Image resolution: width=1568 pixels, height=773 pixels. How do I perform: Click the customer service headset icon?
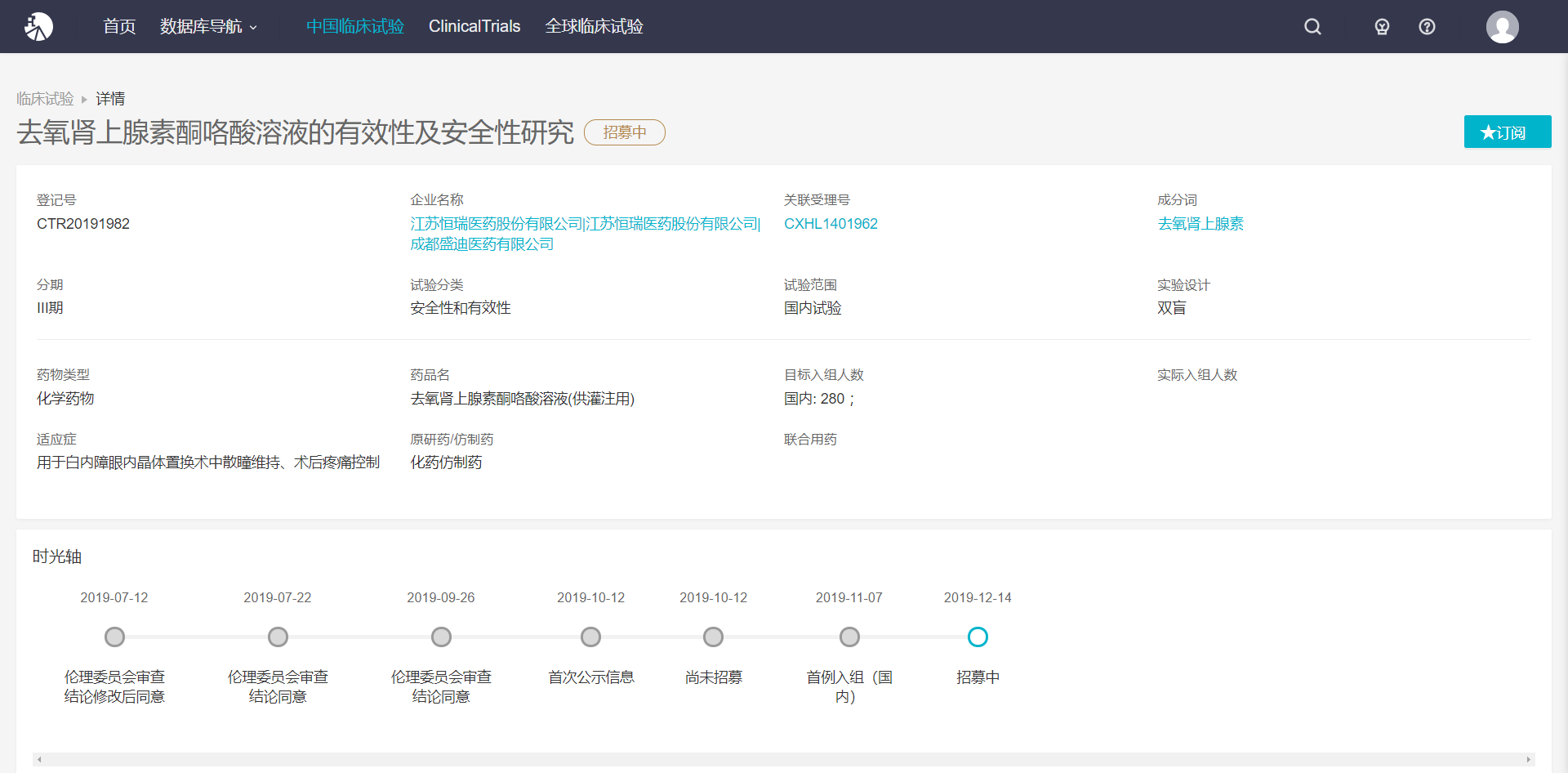point(1382,27)
